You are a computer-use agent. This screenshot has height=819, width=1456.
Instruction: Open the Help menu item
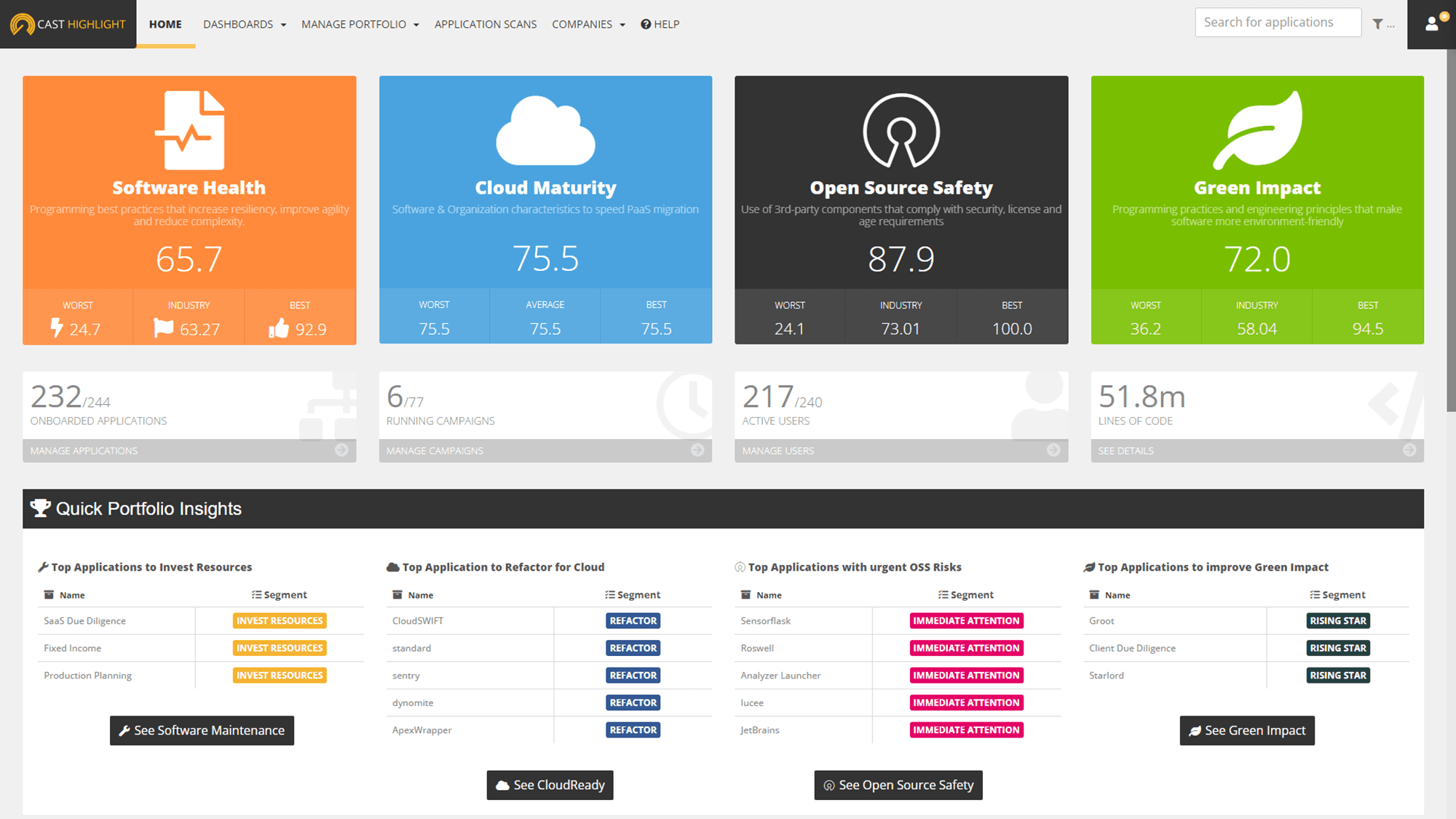point(660,24)
